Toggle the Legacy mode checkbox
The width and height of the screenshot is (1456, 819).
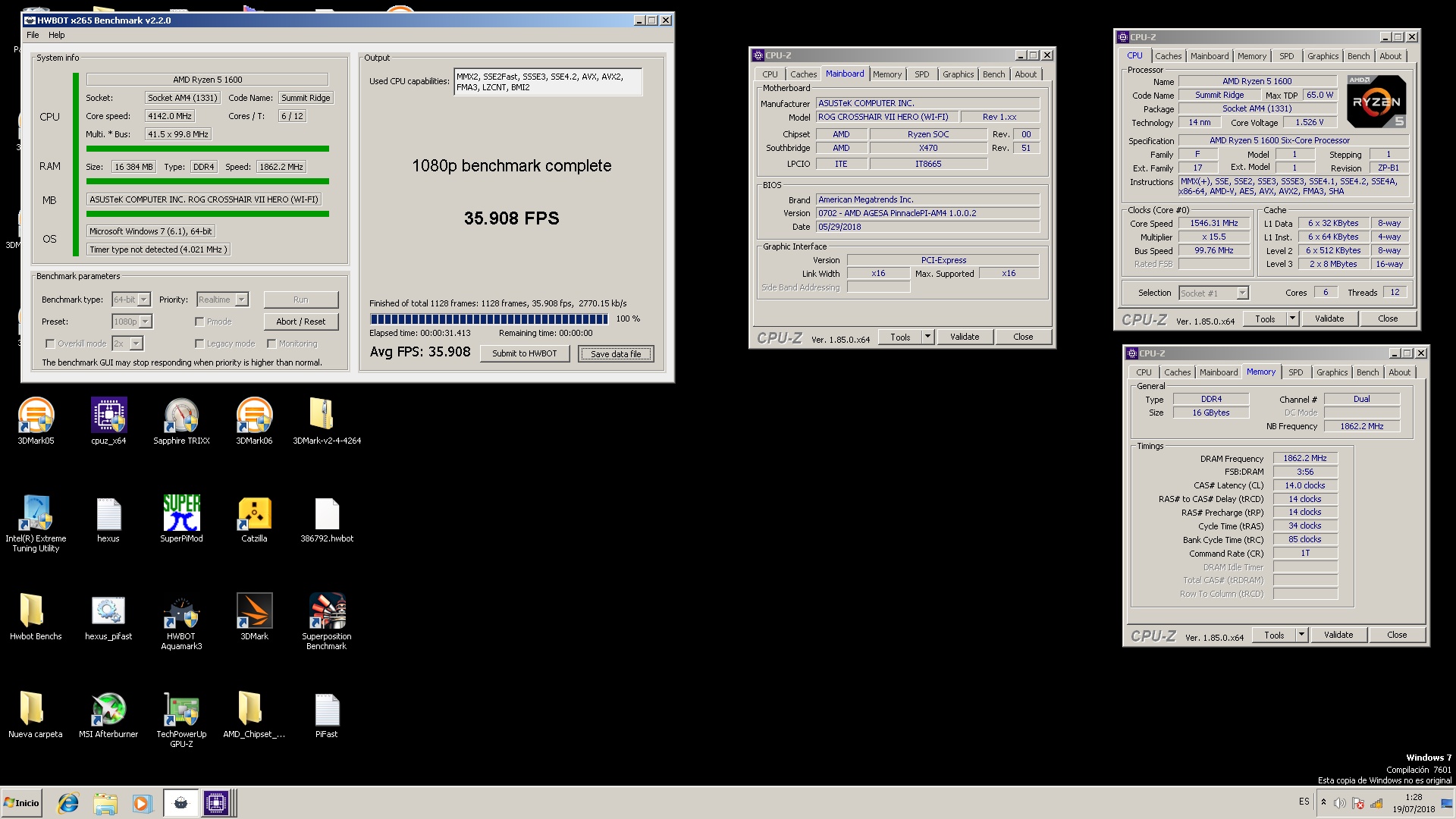[199, 344]
